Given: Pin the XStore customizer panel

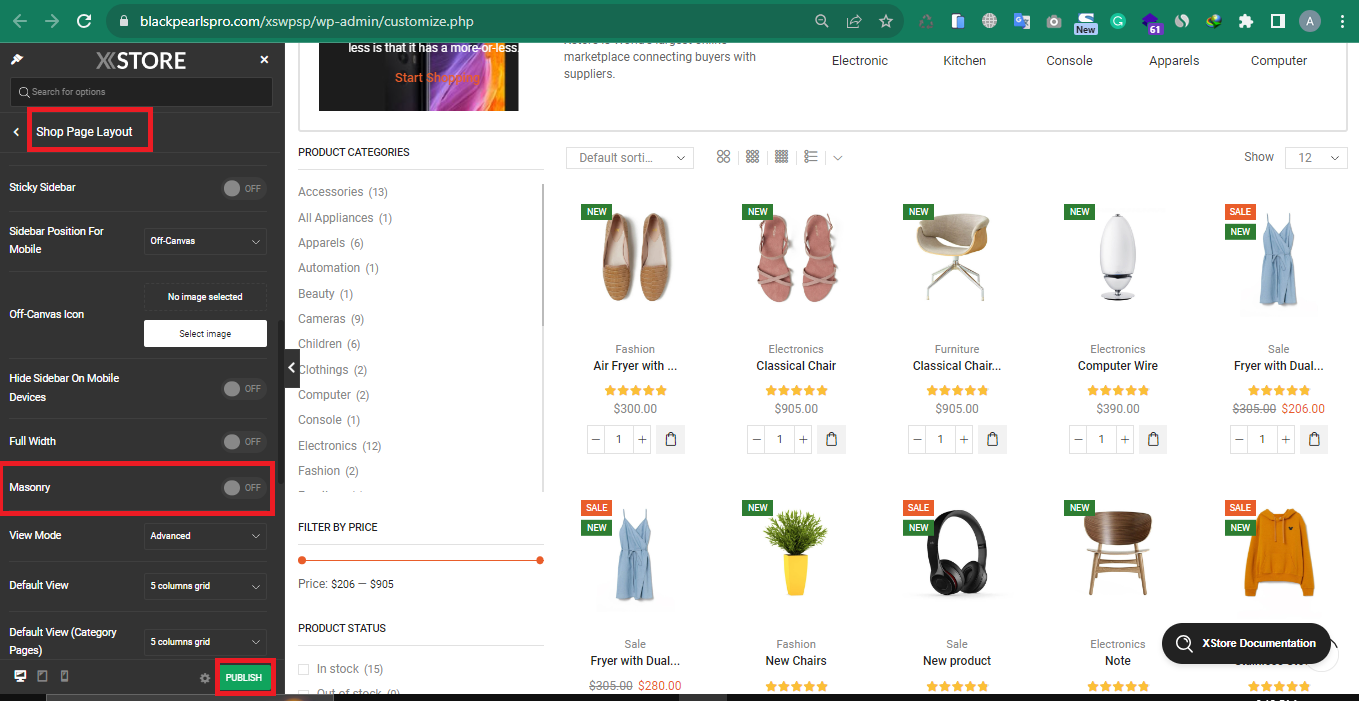Looking at the screenshot, I should (16, 60).
